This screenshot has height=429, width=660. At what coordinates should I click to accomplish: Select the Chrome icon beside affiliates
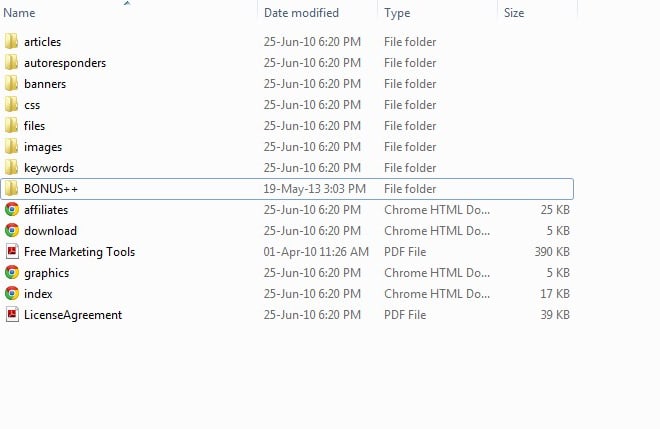pos(12,209)
